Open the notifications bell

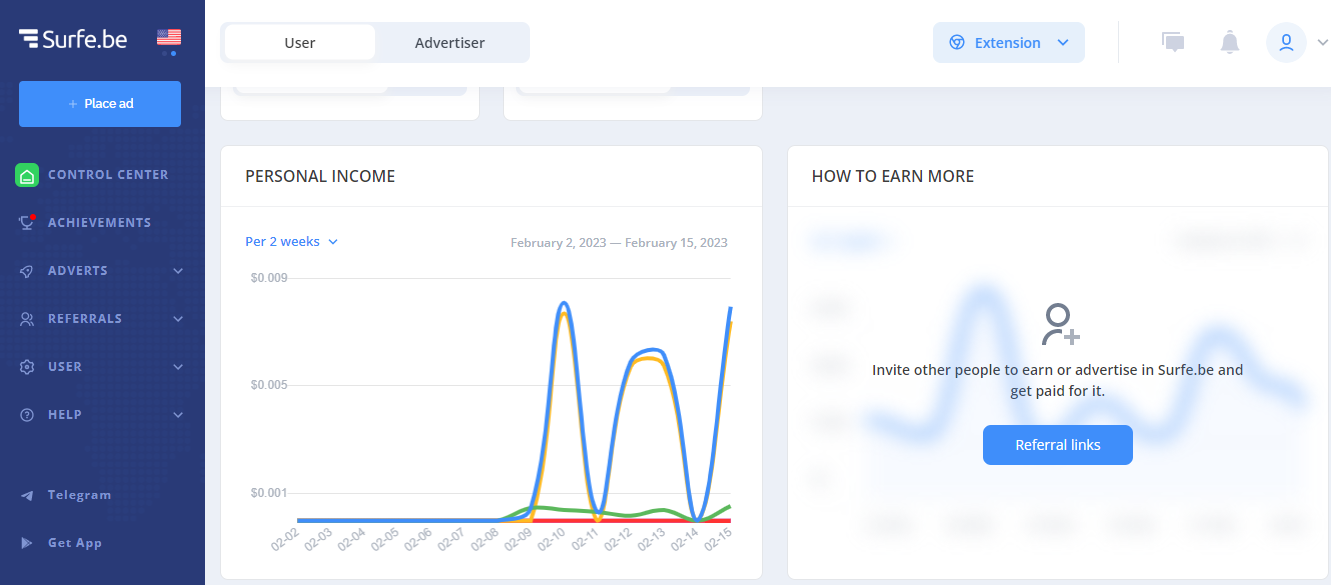pos(1230,42)
